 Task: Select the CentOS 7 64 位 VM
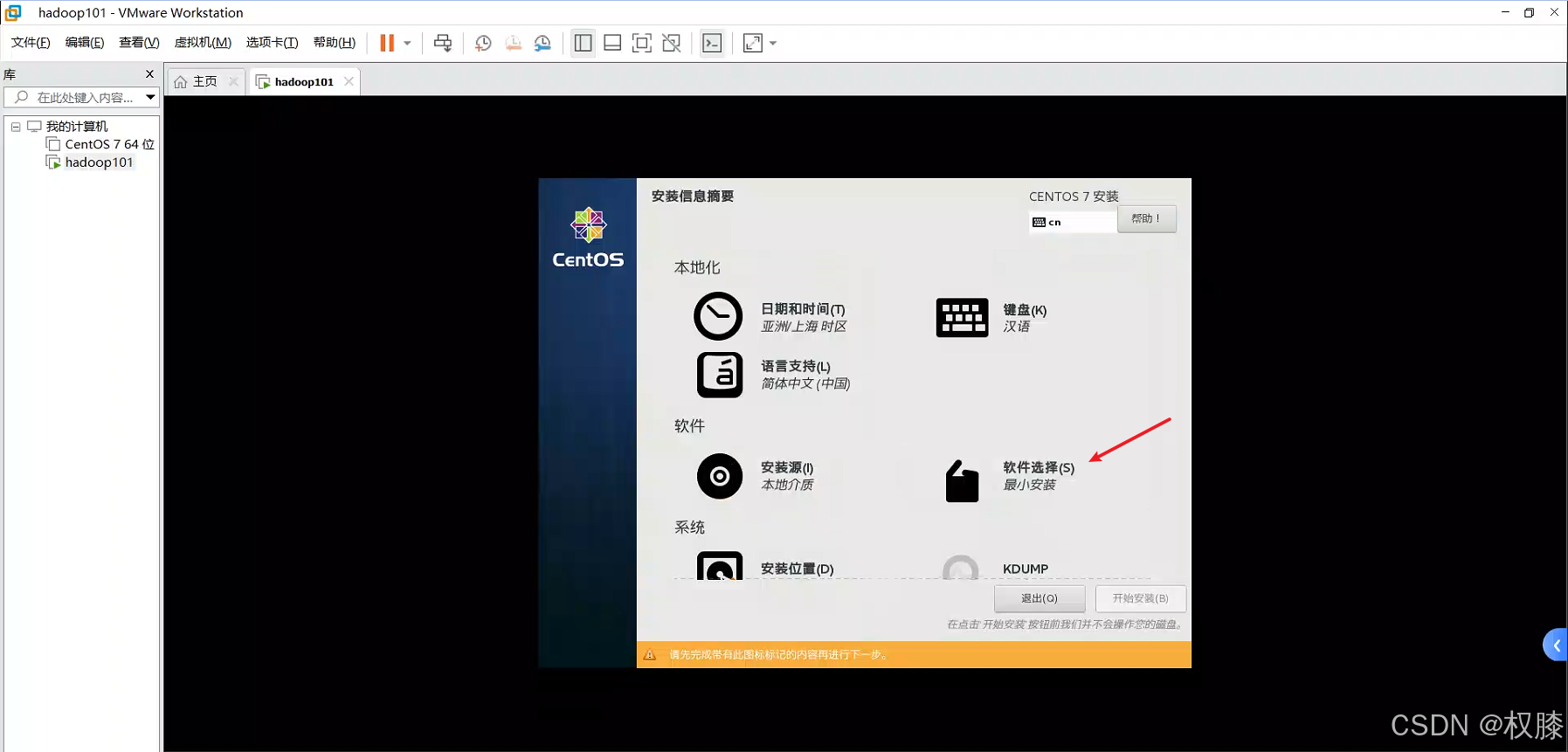109,144
